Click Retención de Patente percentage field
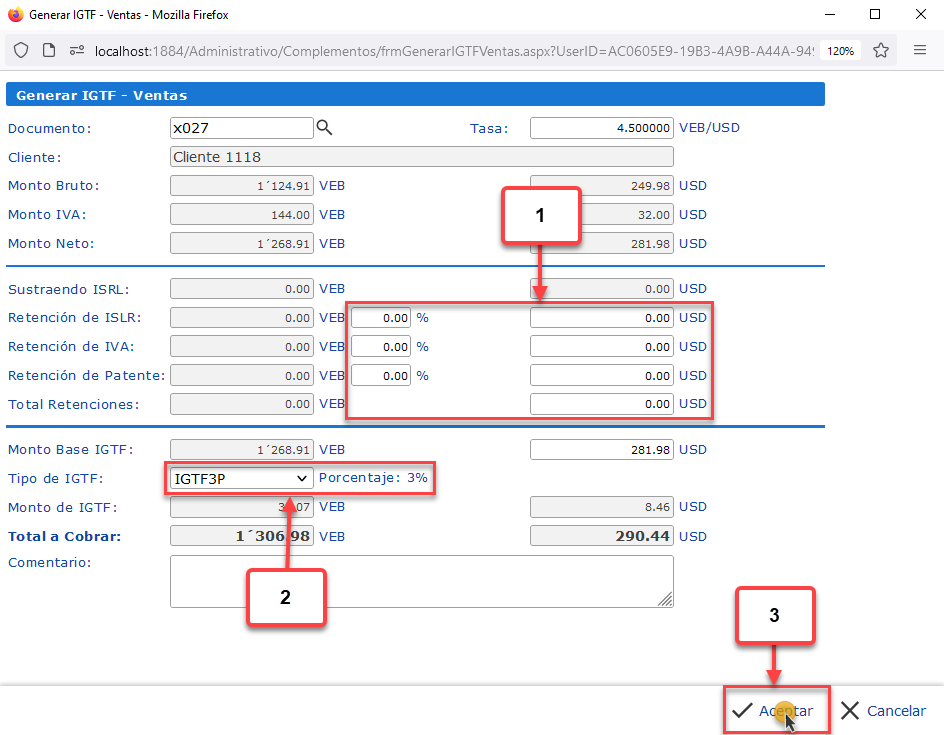Screen dimensions: 944x735 tap(381, 376)
